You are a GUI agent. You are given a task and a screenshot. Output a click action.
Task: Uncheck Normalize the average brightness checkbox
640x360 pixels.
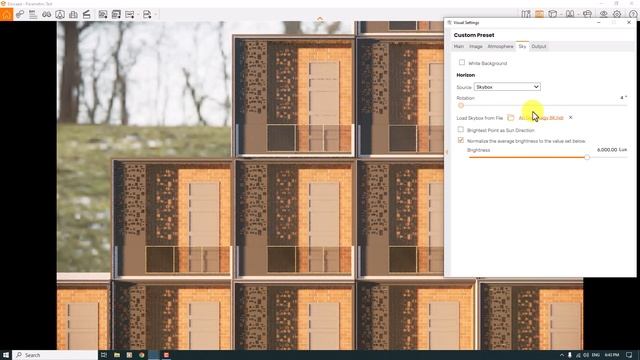pos(461,140)
